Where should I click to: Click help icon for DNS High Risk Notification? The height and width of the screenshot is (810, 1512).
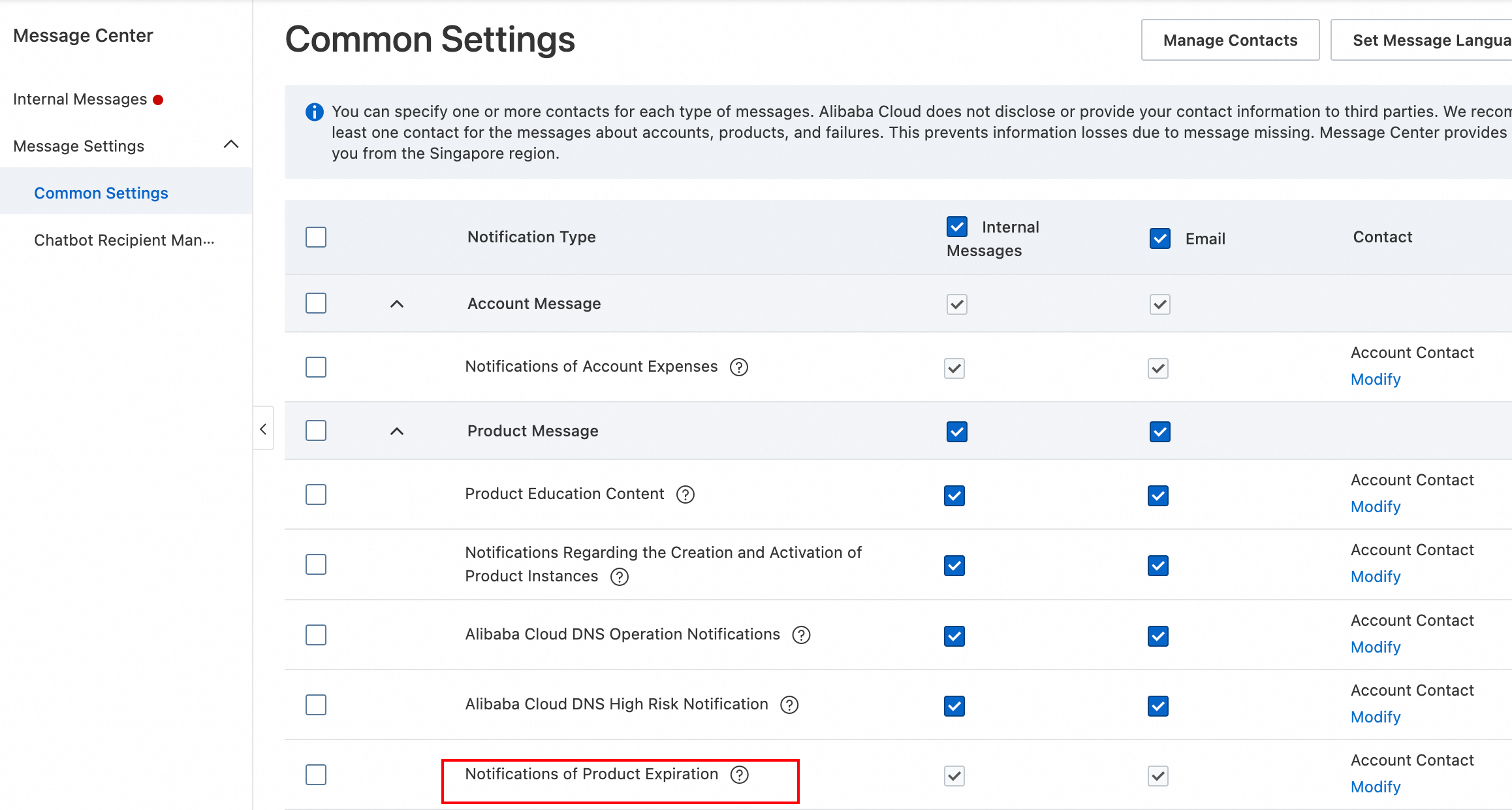tap(789, 705)
